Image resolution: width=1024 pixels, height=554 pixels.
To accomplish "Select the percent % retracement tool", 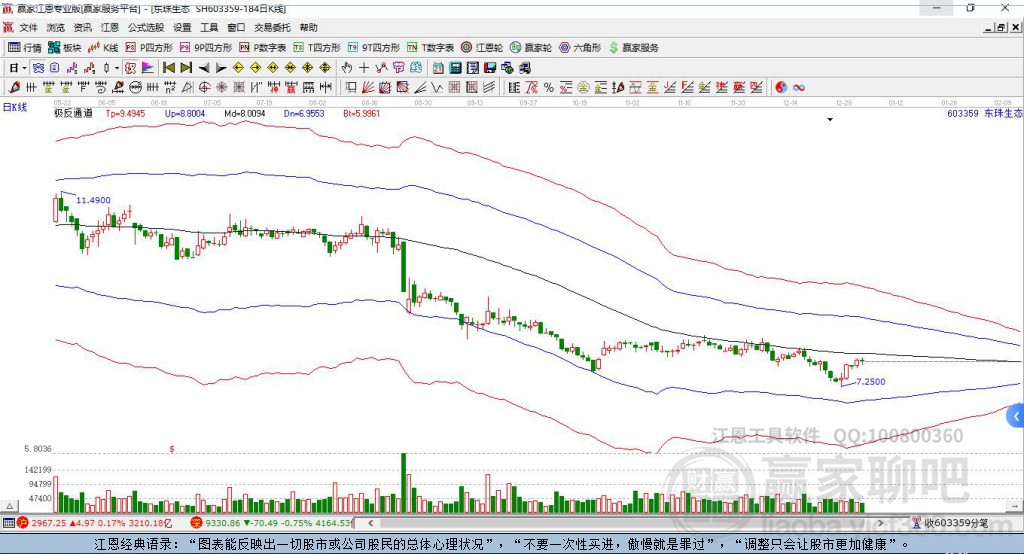I will 549,87.
